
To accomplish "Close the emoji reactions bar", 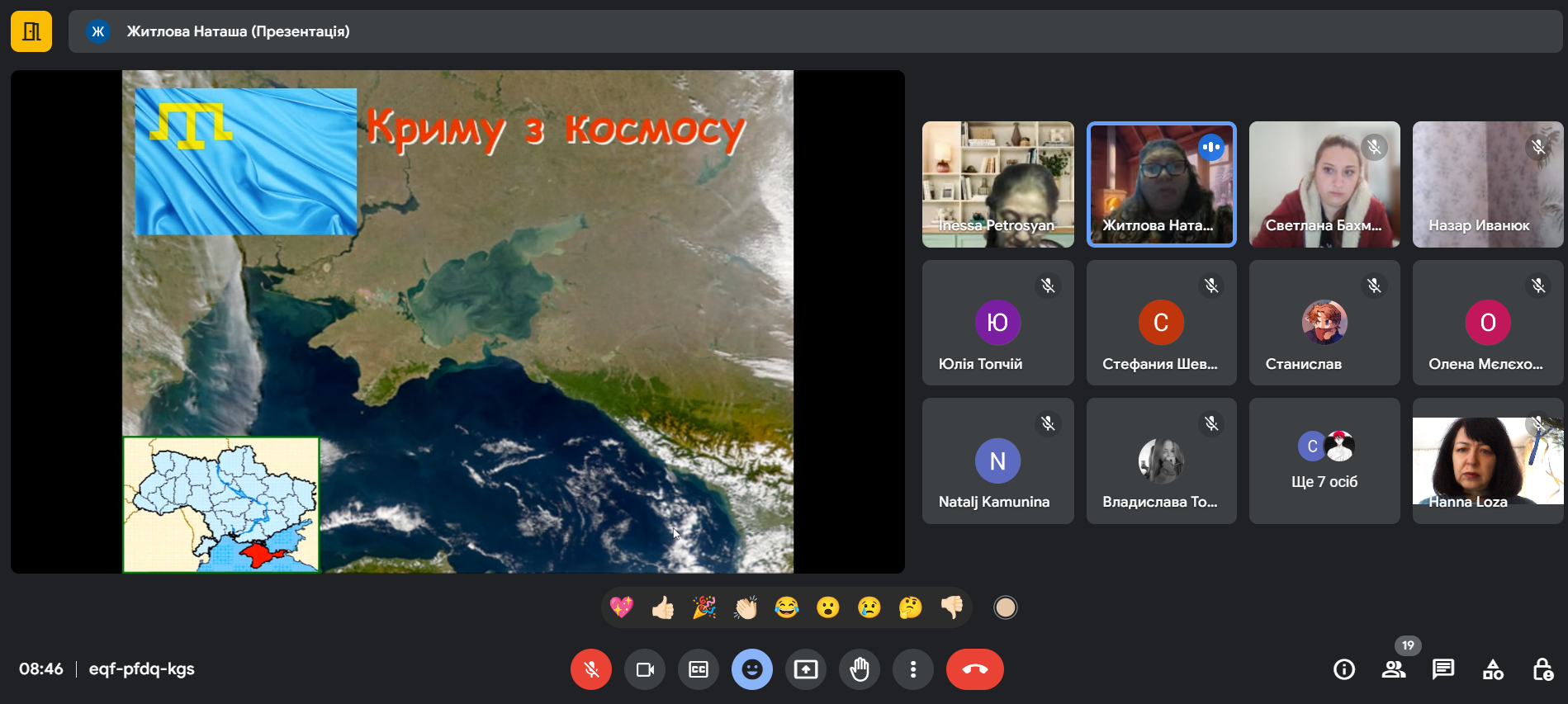I will [752, 669].
